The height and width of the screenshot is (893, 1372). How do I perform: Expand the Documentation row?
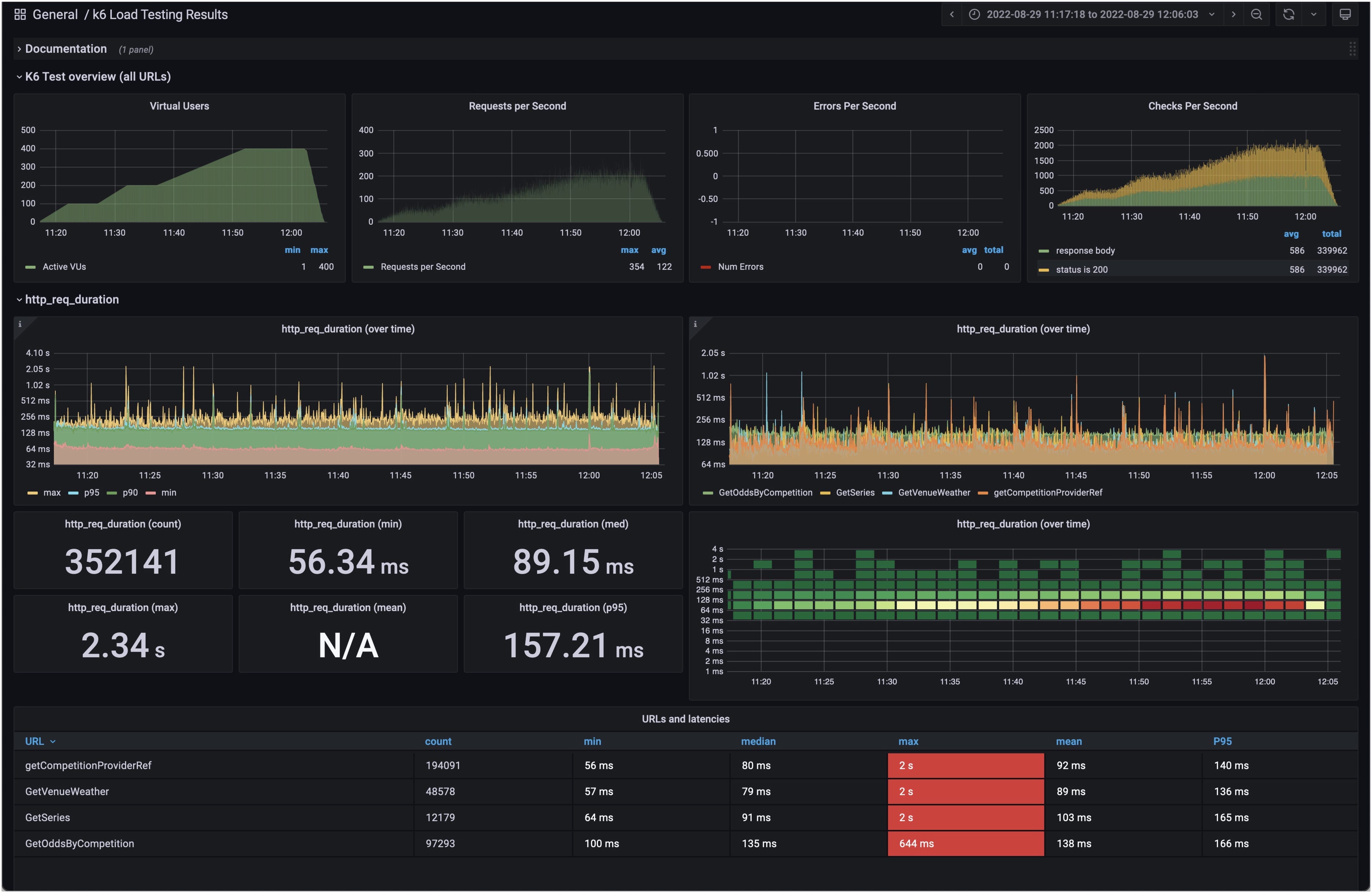pyautogui.click(x=65, y=49)
